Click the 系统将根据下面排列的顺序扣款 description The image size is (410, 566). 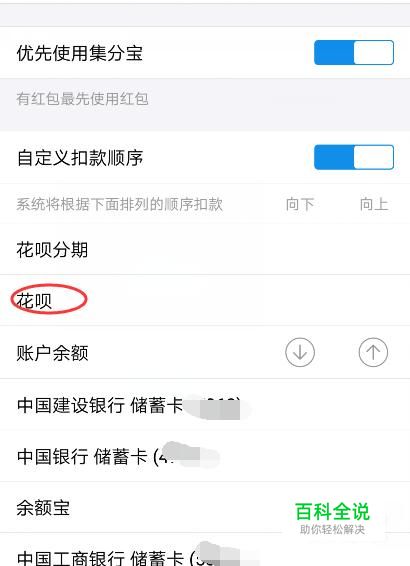(x=119, y=204)
